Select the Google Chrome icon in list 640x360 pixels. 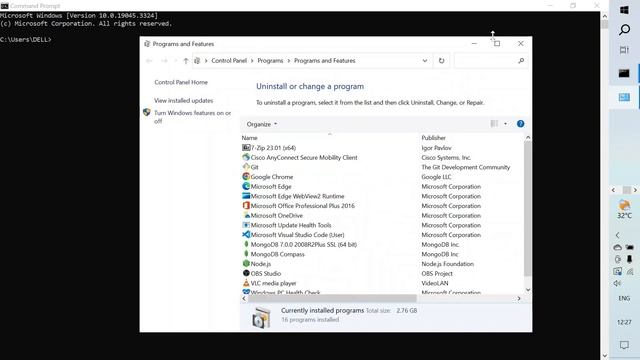coord(246,177)
